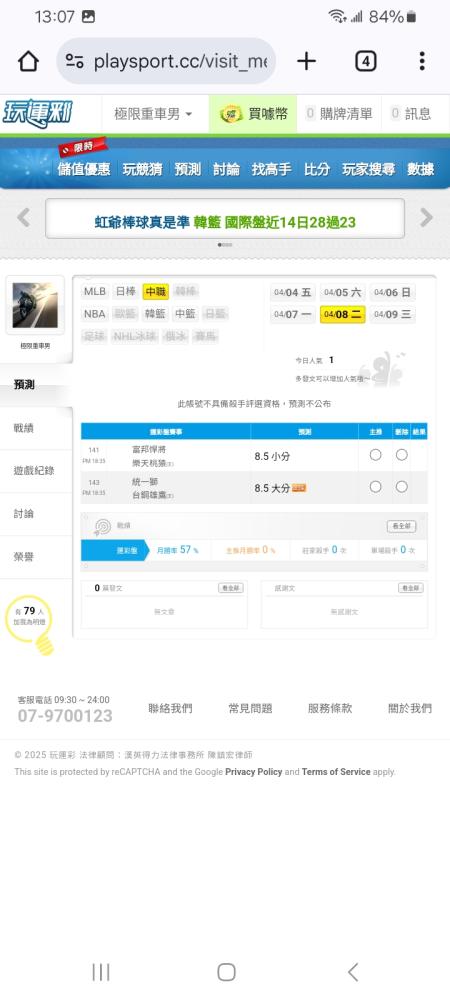Click the lightbulb 79 friends badge
Screen dimensions: 450x1000
[28, 621]
